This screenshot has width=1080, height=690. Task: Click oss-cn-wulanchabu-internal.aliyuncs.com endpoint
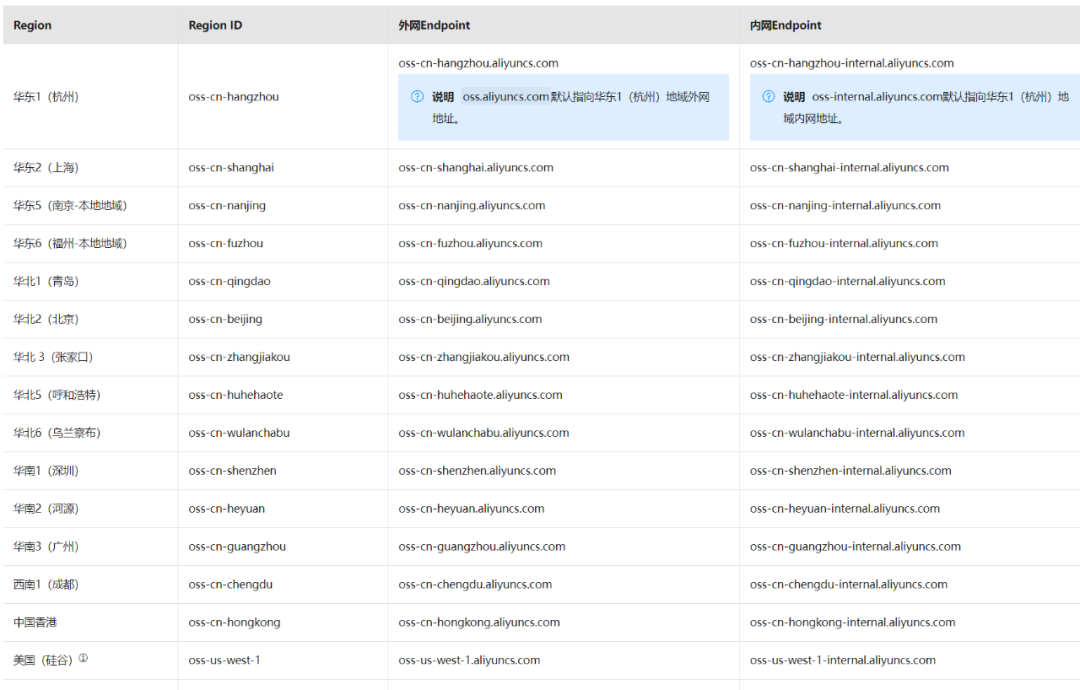858,433
